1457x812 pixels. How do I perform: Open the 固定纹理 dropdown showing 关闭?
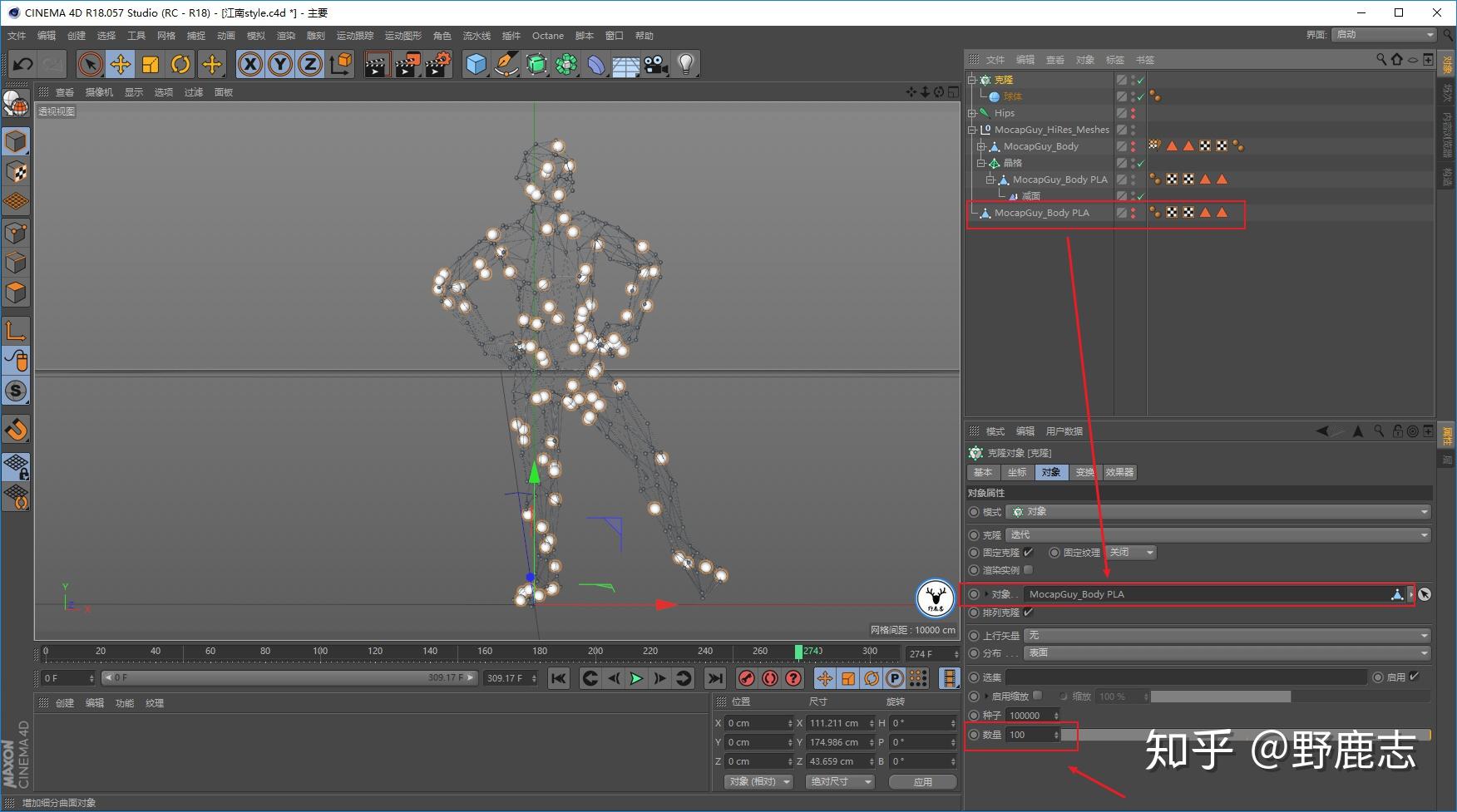click(1131, 552)
